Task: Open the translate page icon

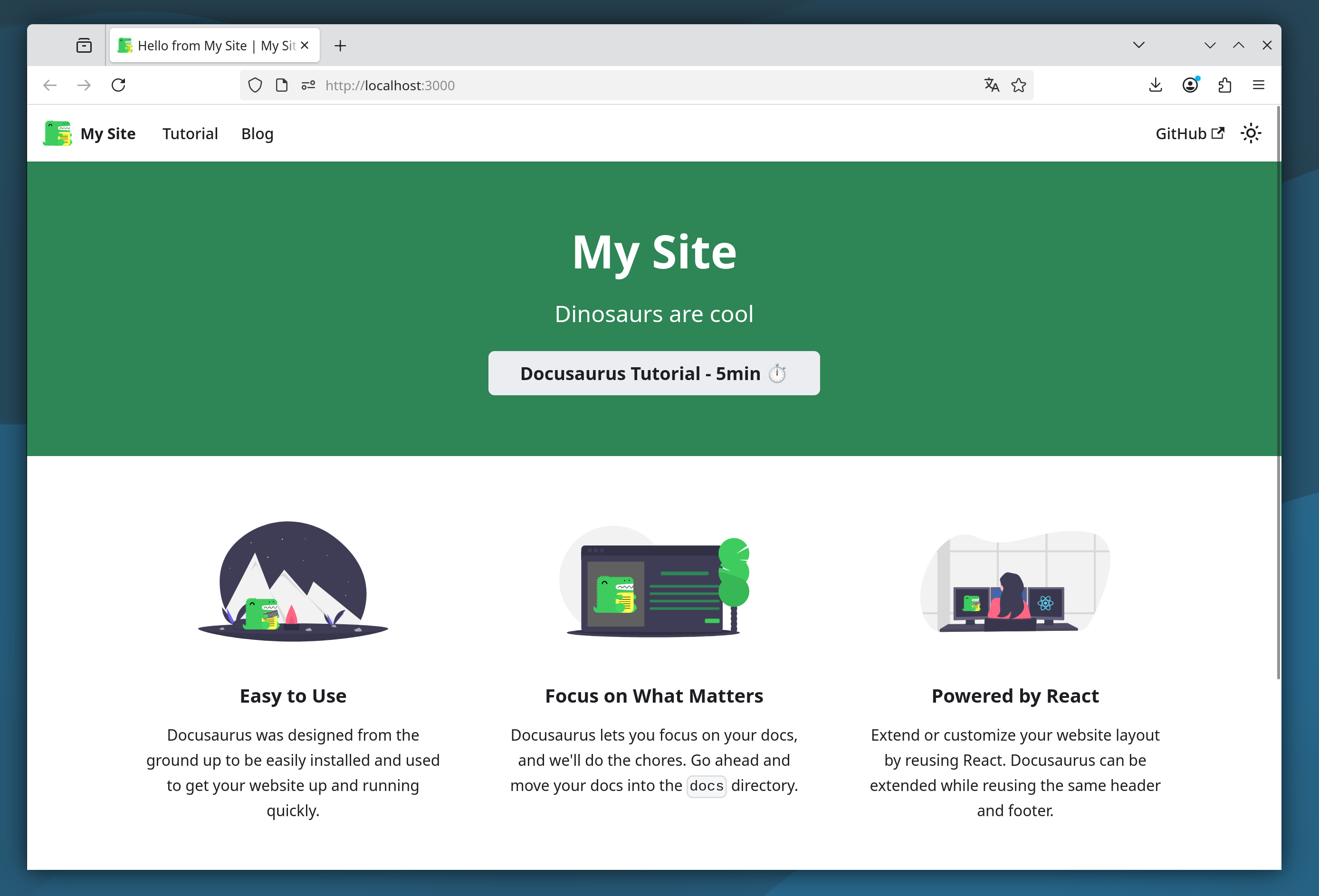Action: click(x=991, y=85)
